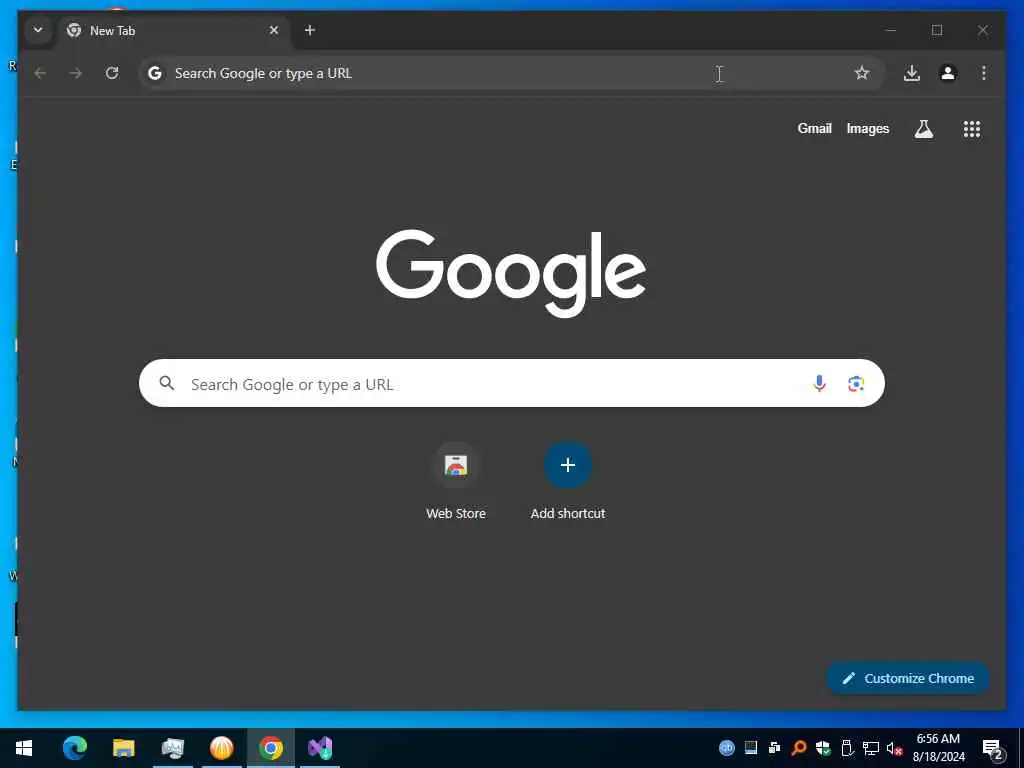Click the Web Store label text
The width and height of the screenshot is (1024, 768).
click(x=456, y=513)
